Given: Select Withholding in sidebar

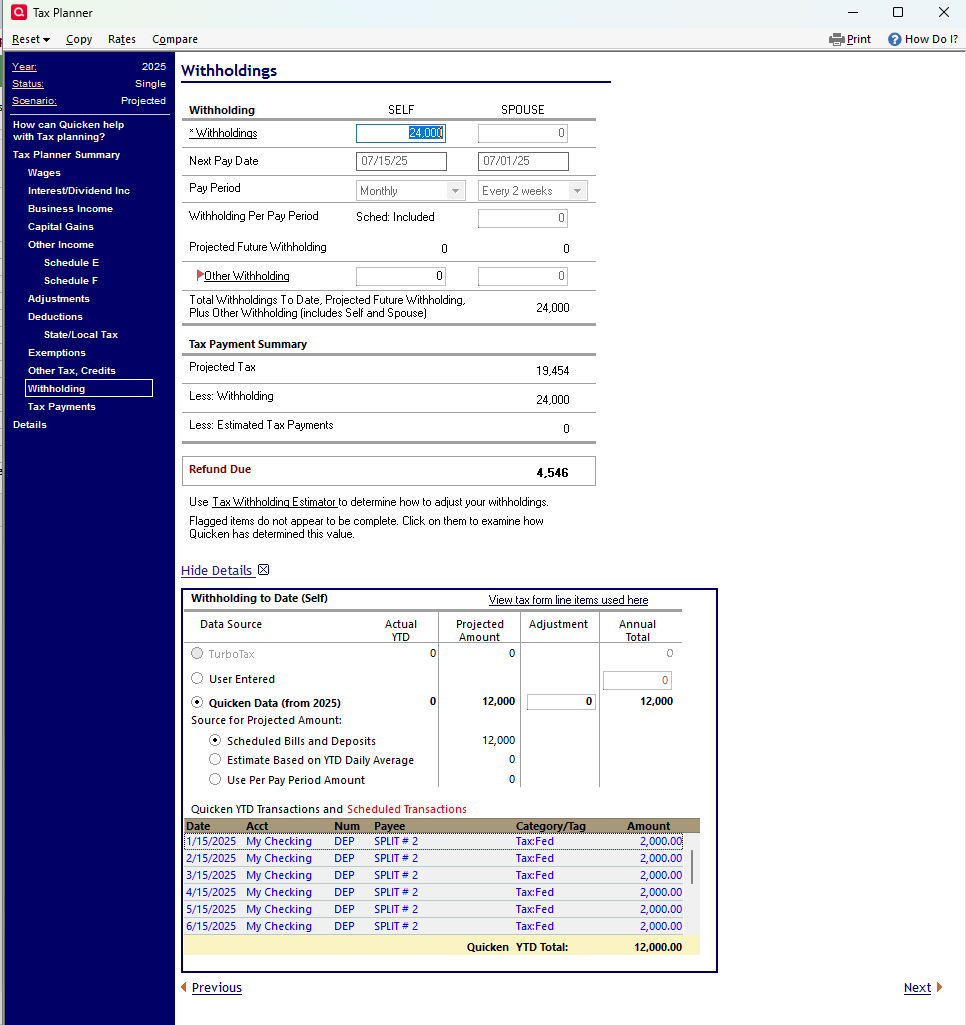Looking at the screenshot, I should pos(89,388).
